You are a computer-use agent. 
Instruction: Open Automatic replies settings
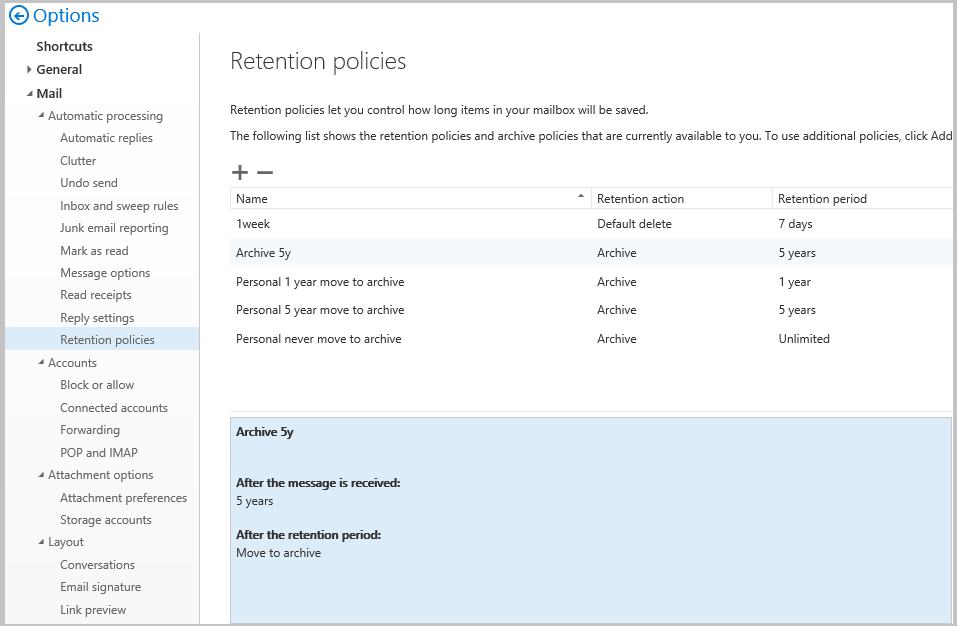click(x=106, y=138)
